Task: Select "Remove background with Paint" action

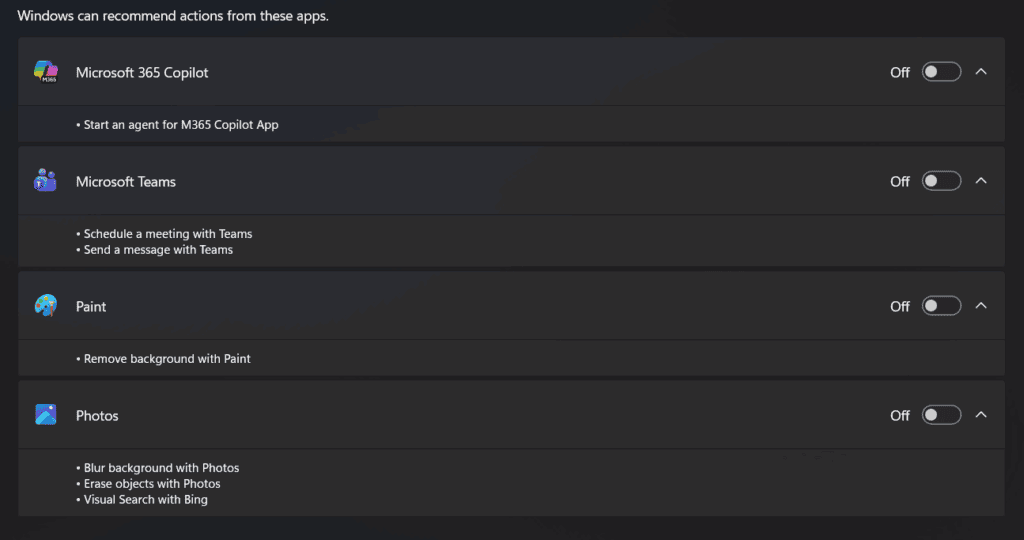Action: [x=167, y=358]
